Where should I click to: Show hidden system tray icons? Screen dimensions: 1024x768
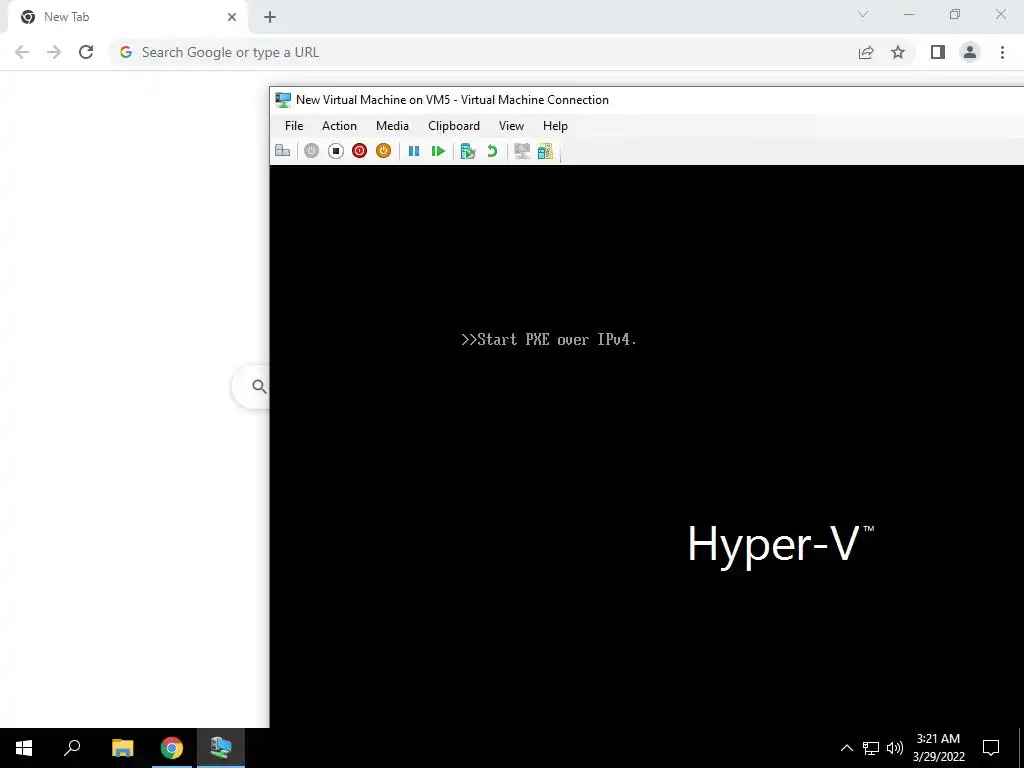[x=847, y=748]
